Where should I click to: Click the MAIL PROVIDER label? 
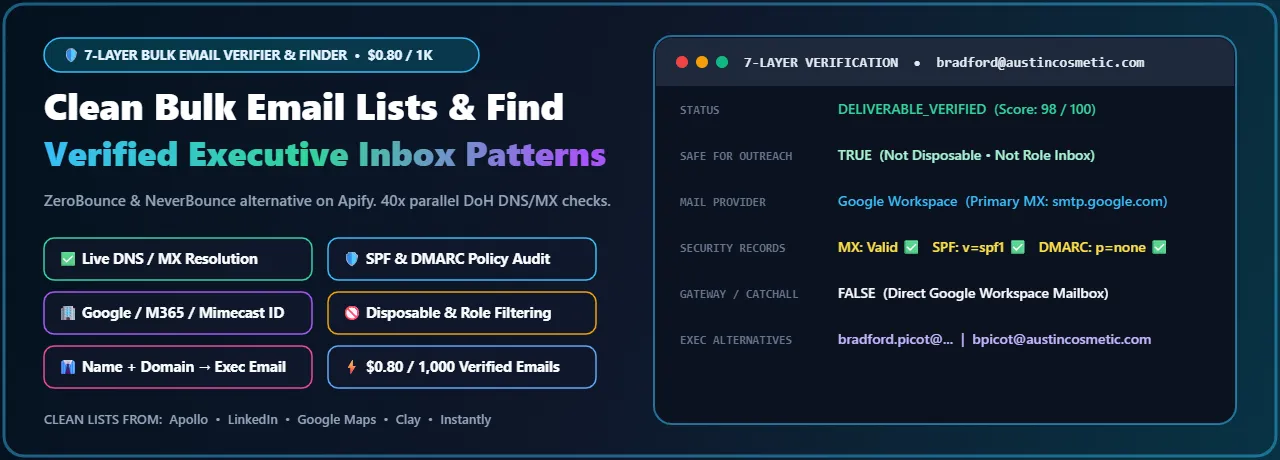coord(722,202)
